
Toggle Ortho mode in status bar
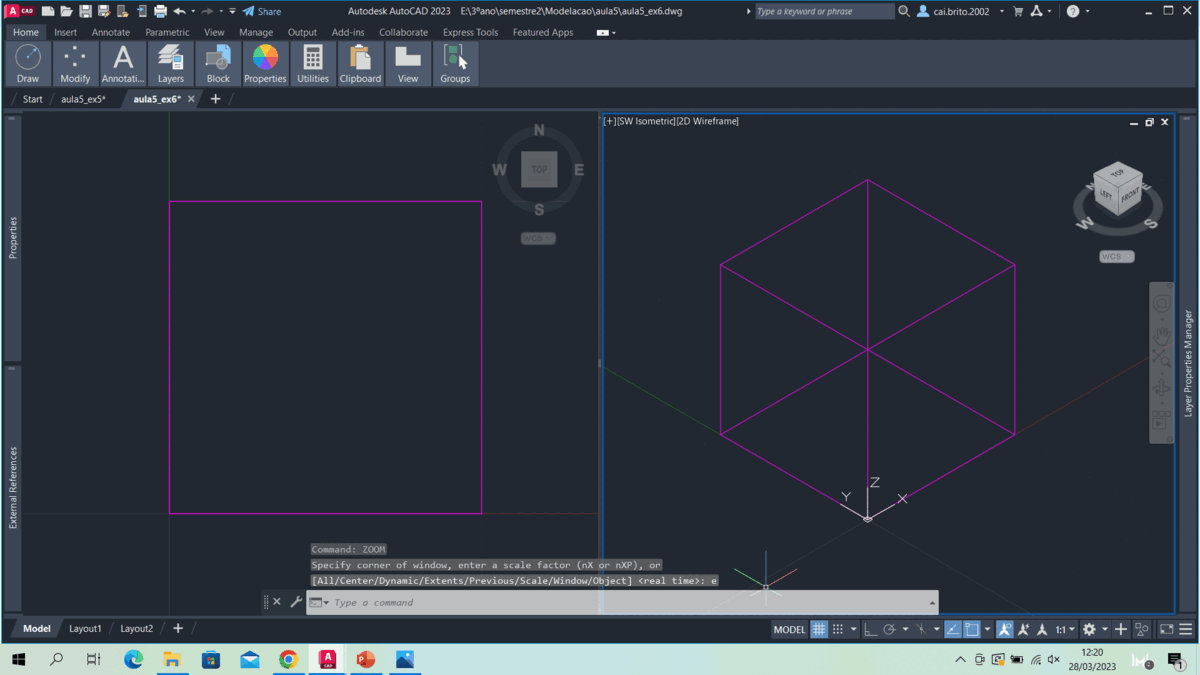(870, 629)
